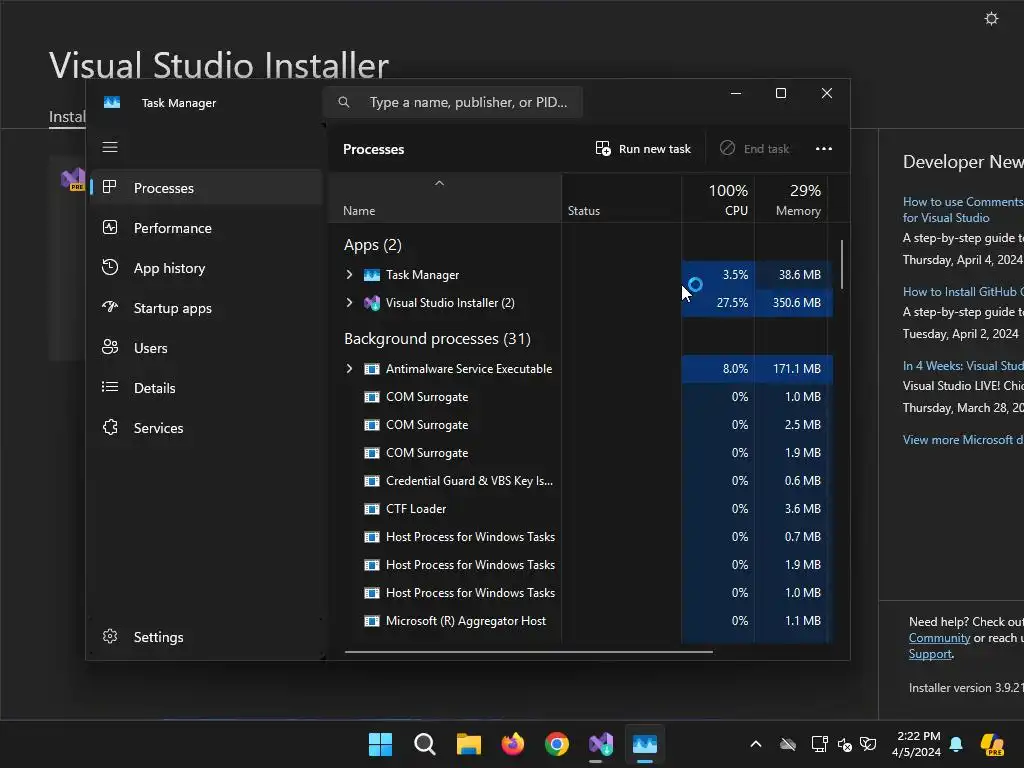Click View more Microsoft developer news link
This screenshot has width=1024, height=768.
(x=963, y=440)
